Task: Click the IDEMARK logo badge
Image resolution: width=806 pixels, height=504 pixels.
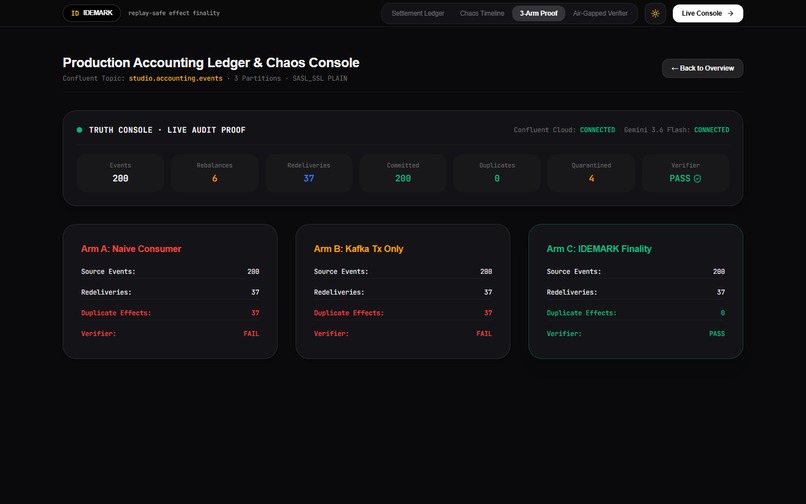Action: pos(91,13)
